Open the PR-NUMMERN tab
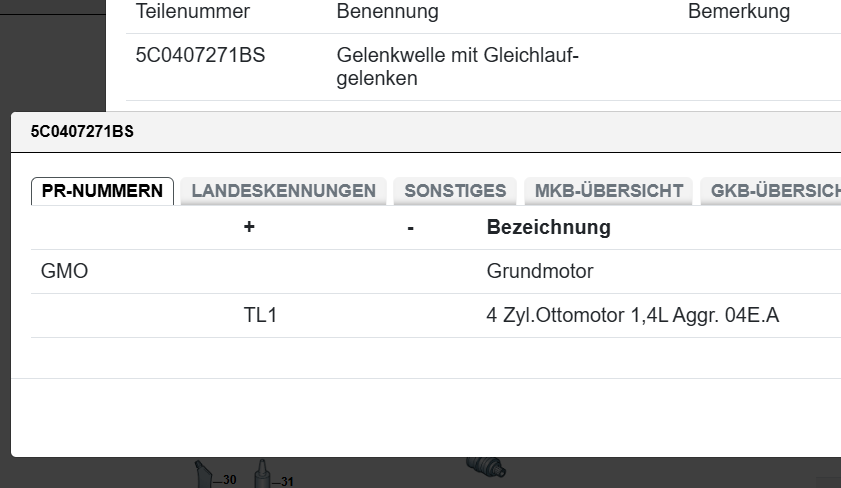Viewport: 841px width, 488px height. [x=102, y=191]
